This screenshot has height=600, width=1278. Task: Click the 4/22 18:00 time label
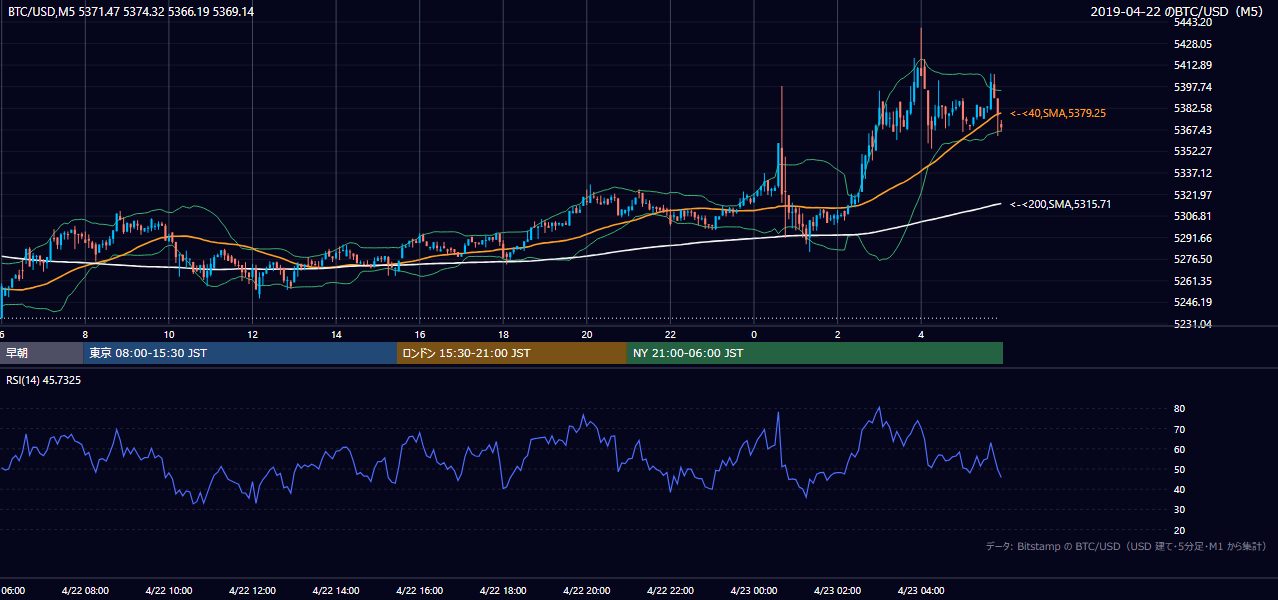(502, 591)
